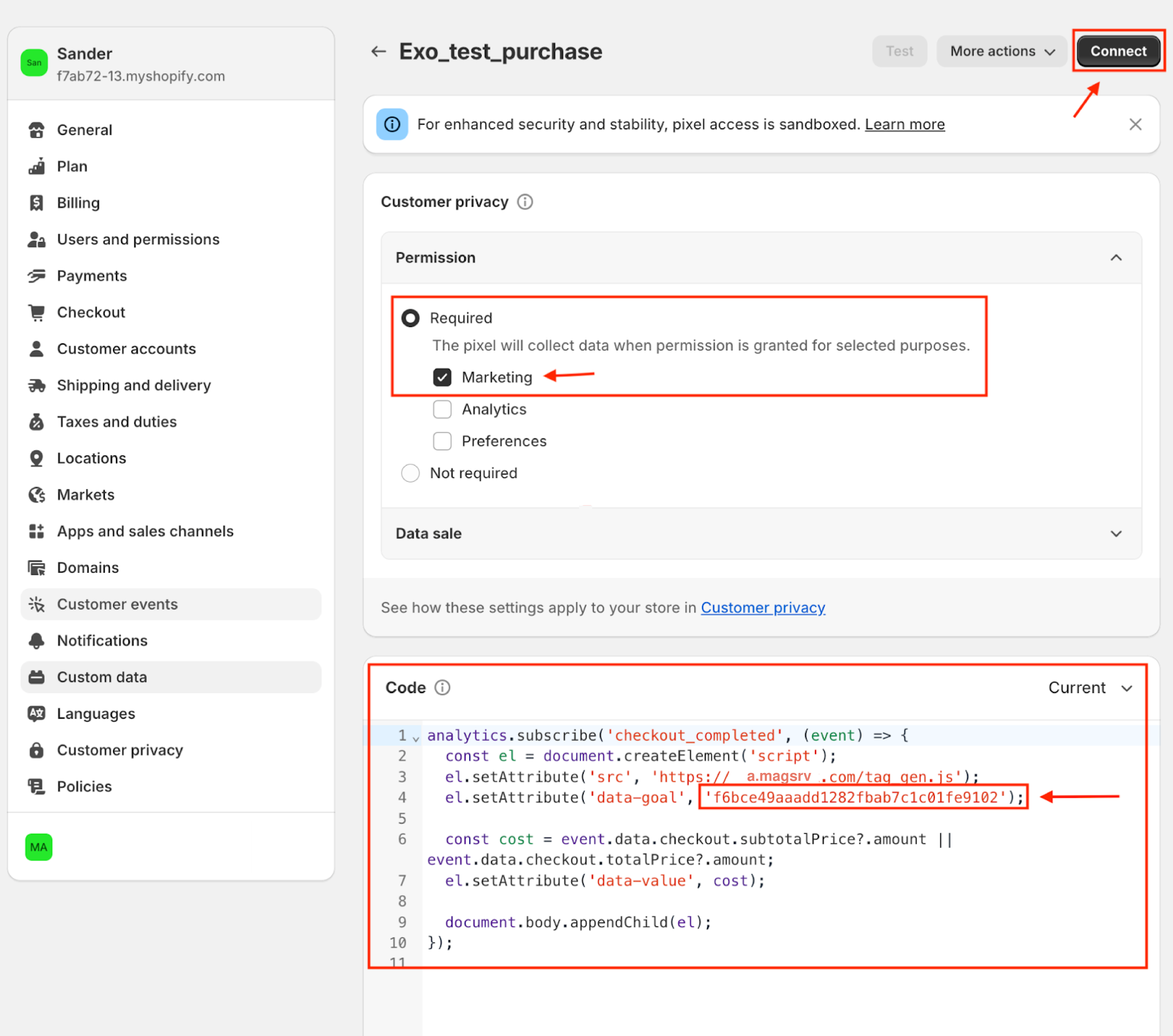Enable the Analytics checkbox
The height and width of the screenshot is (1036, 1173).
click(442, 409)
